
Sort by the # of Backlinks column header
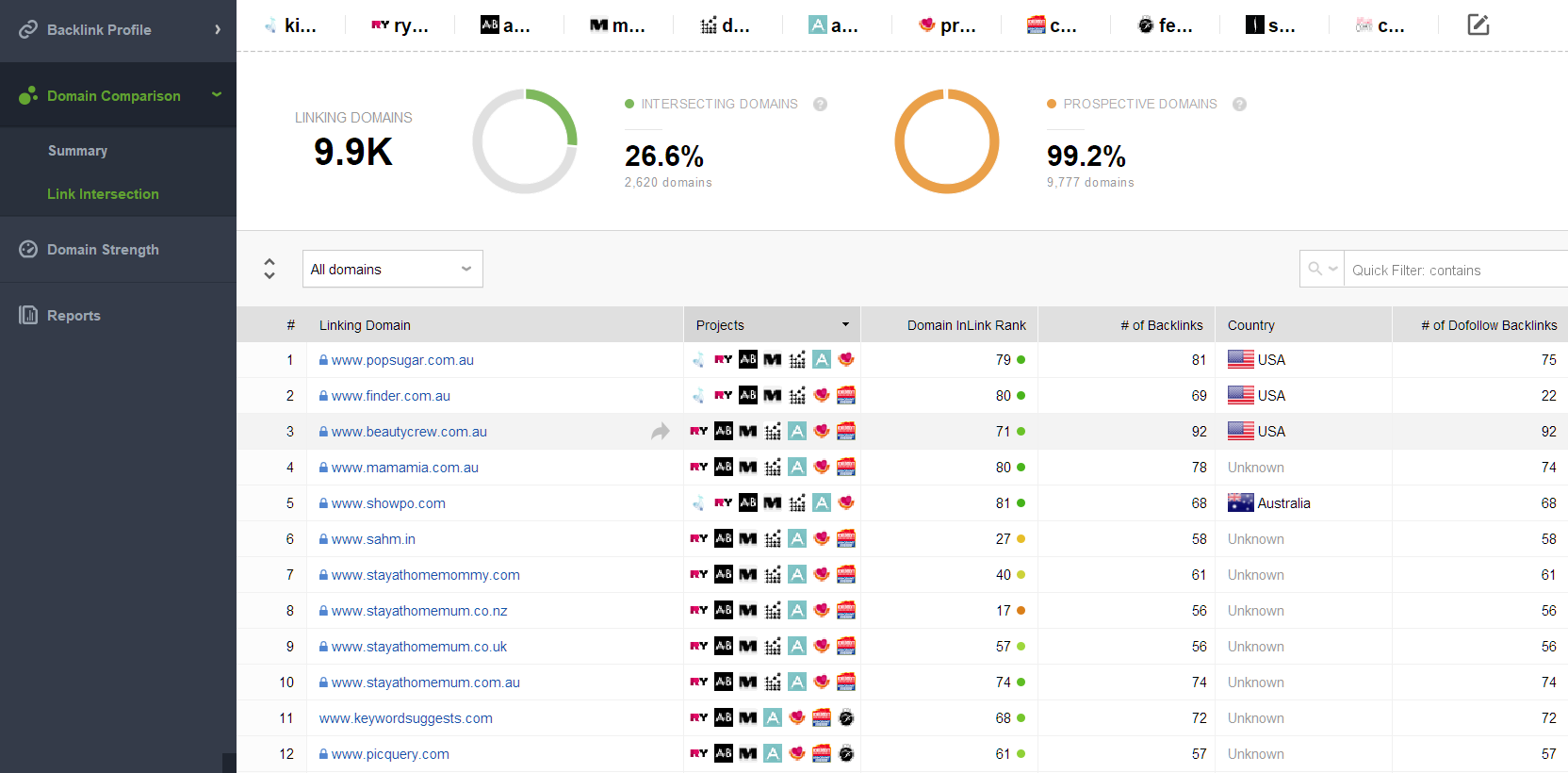click(x=1162, y=325)
